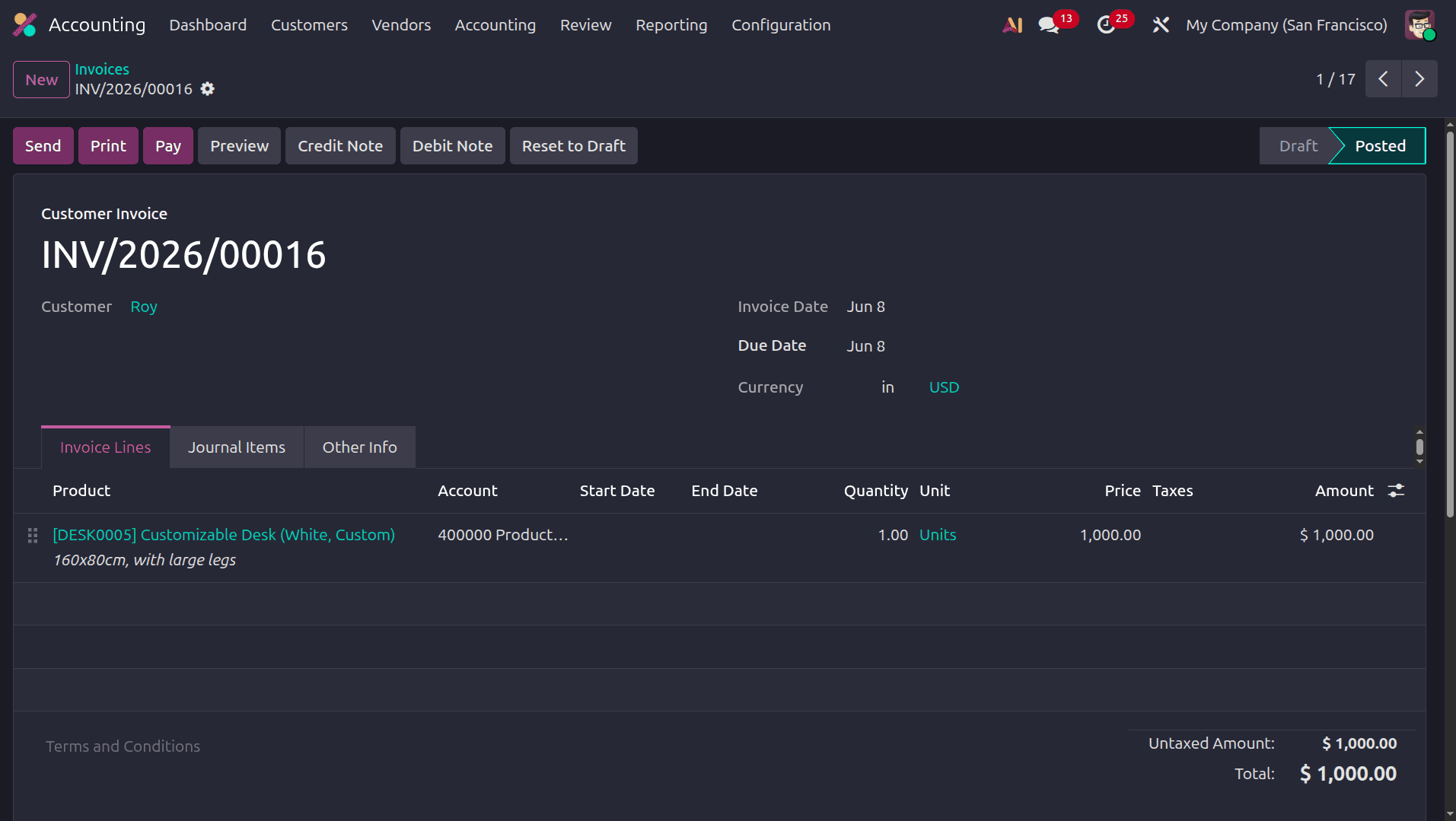This screenshot has width=1456, height=821.
Task: Click the Preview button
Action: pyautogui.click(x=239, y=145)
